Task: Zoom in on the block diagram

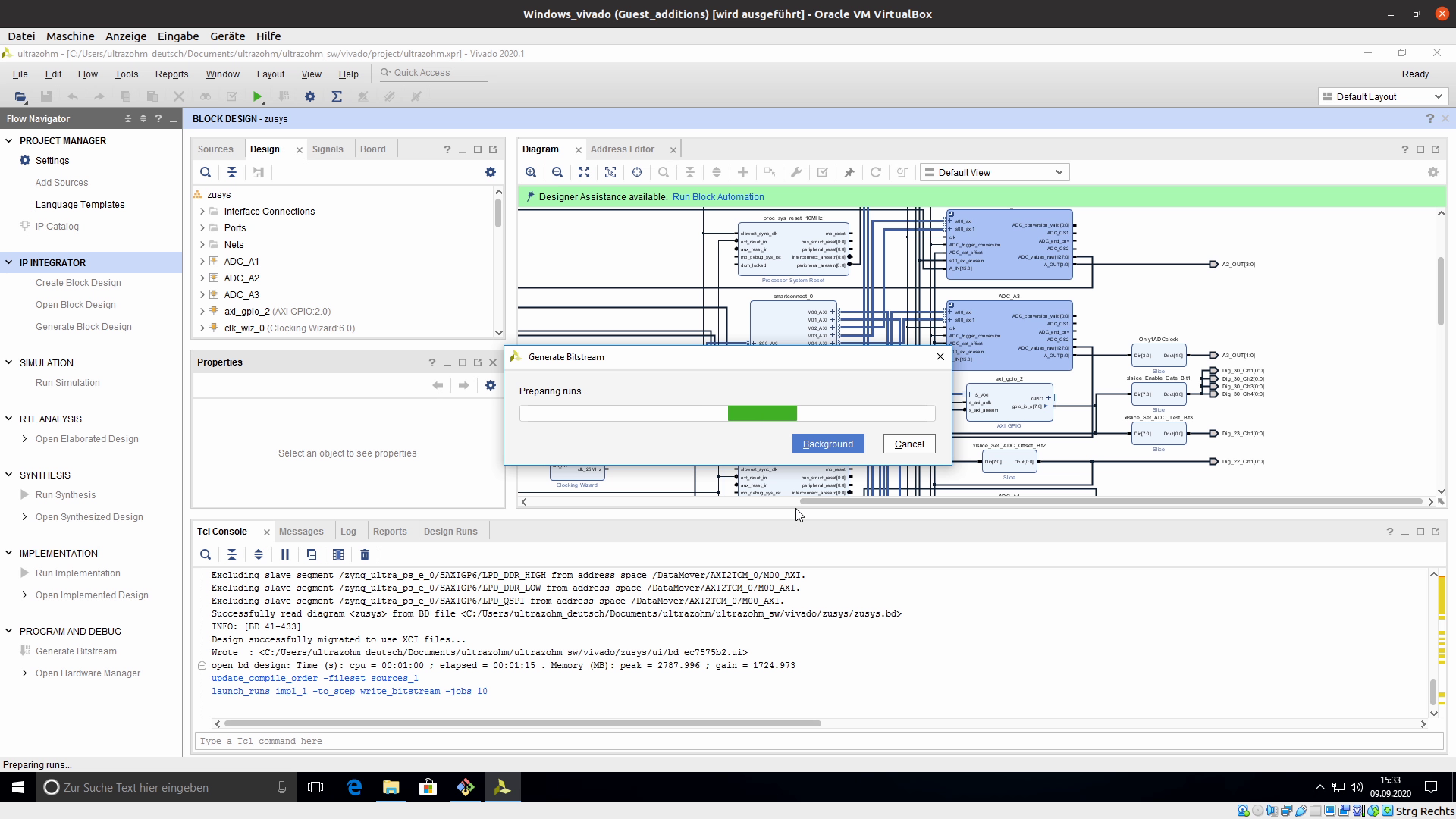Action: click(x=531, y=172)
